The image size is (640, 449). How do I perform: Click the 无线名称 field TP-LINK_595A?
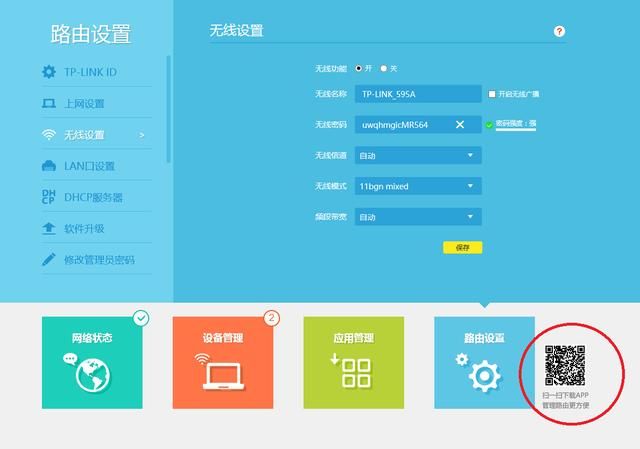tap(418, 94)
